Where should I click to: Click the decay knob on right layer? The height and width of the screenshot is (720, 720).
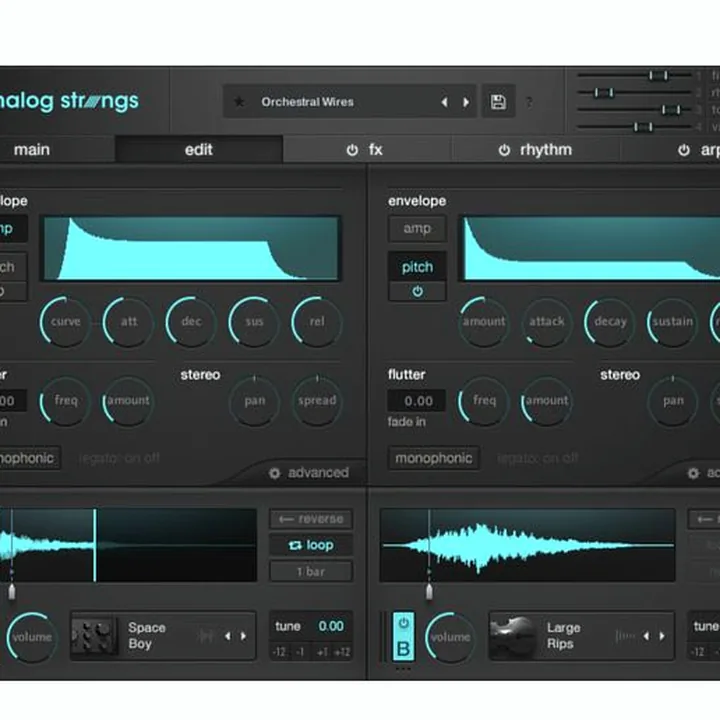tap(610, 321)
